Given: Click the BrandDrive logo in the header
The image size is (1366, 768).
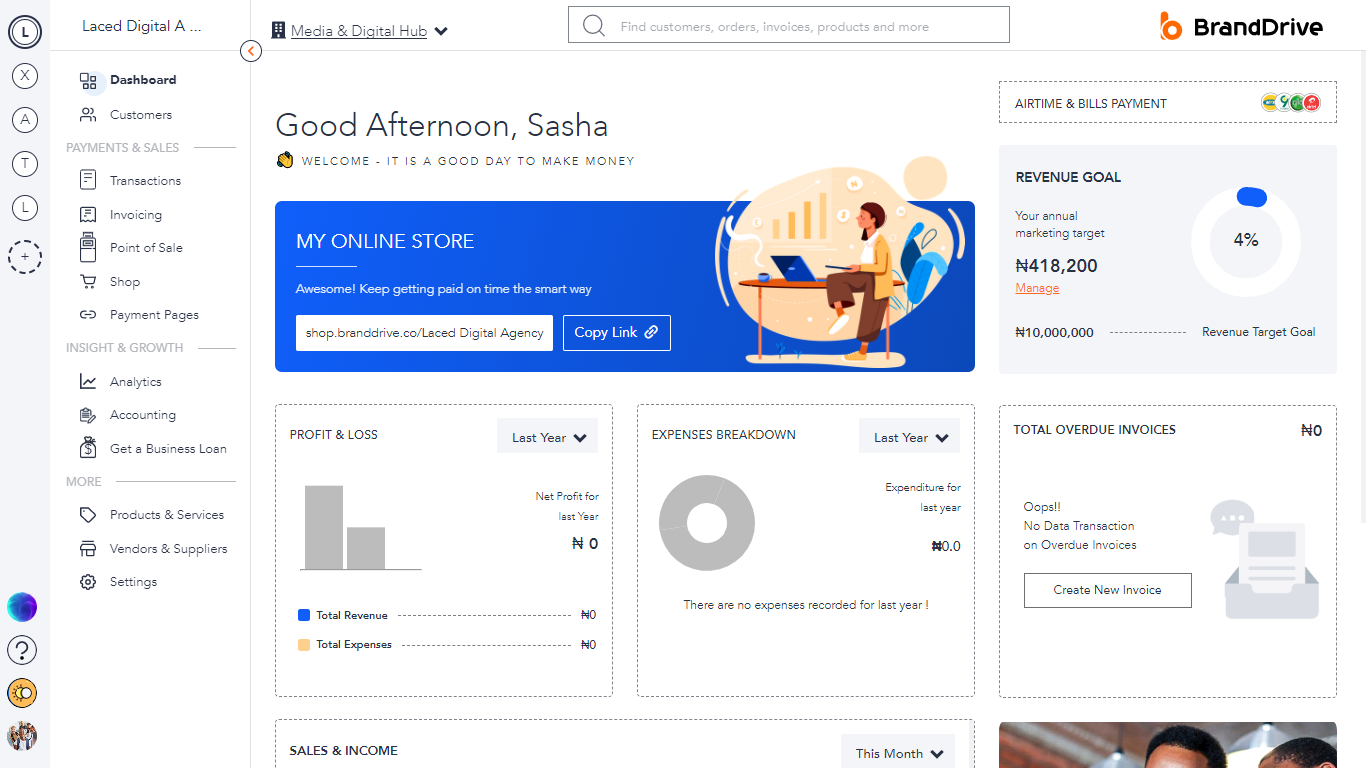Looking at the screenshot, I should click(x=1240, y=27).
